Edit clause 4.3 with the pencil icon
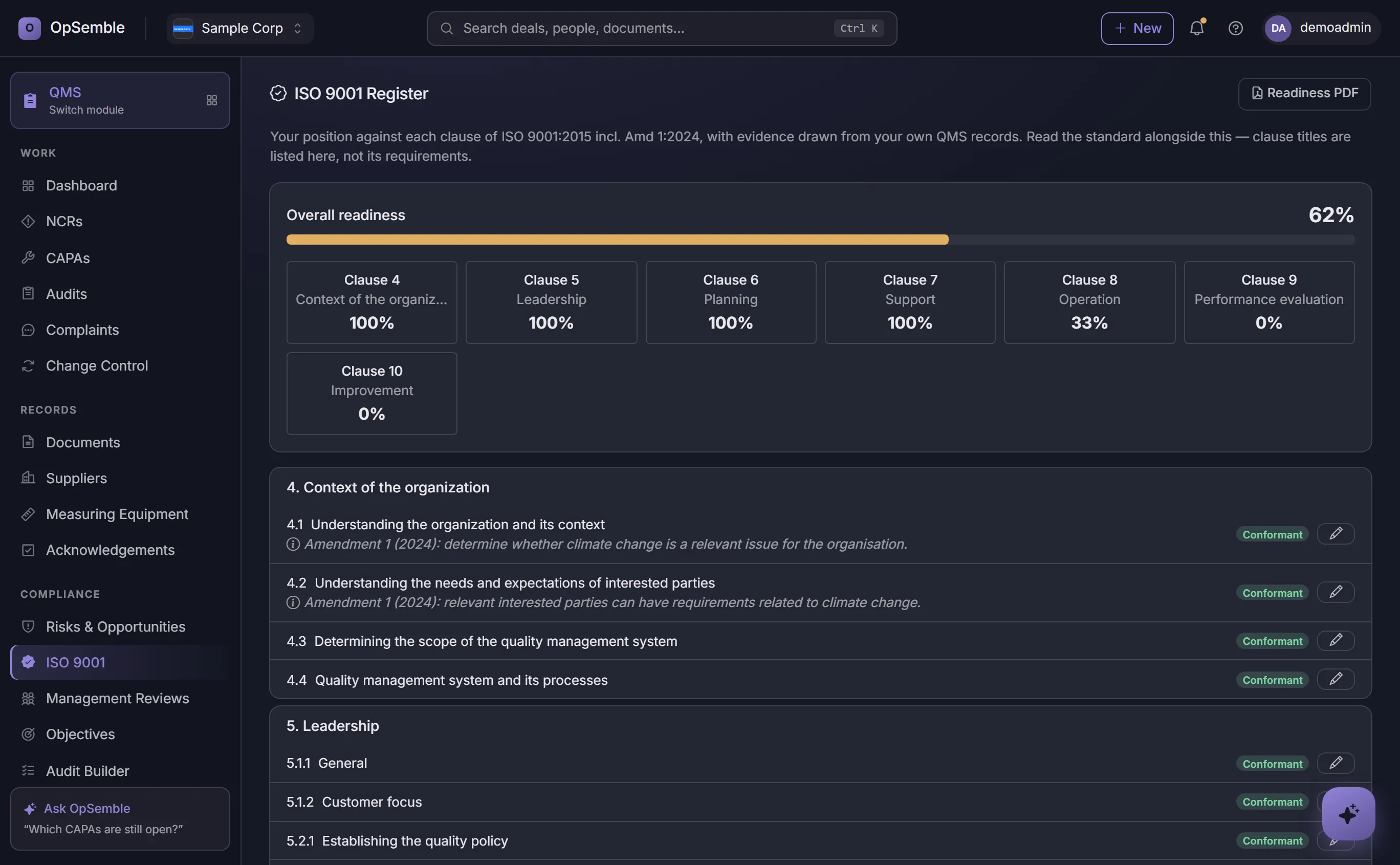The image size is (1400, 865). (1336, 640)
